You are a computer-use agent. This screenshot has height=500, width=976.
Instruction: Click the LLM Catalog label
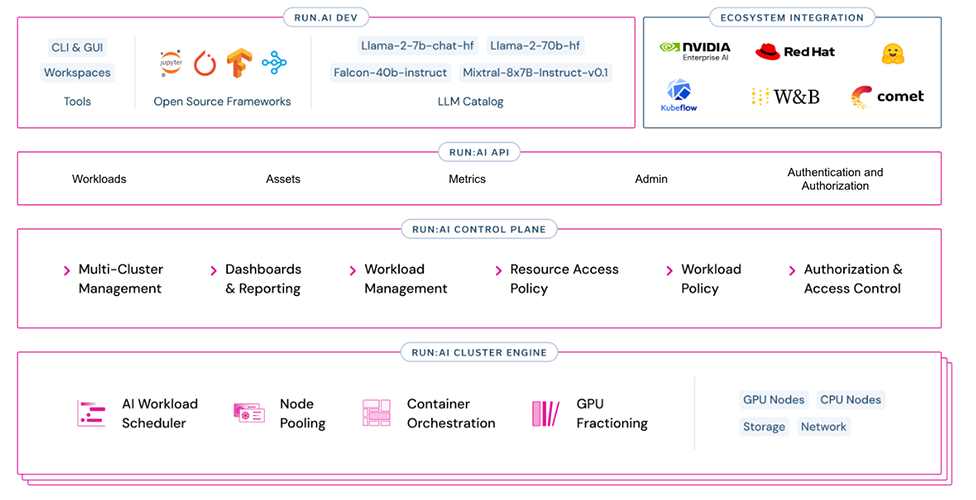pyautogui.click(x=471, y=101)
